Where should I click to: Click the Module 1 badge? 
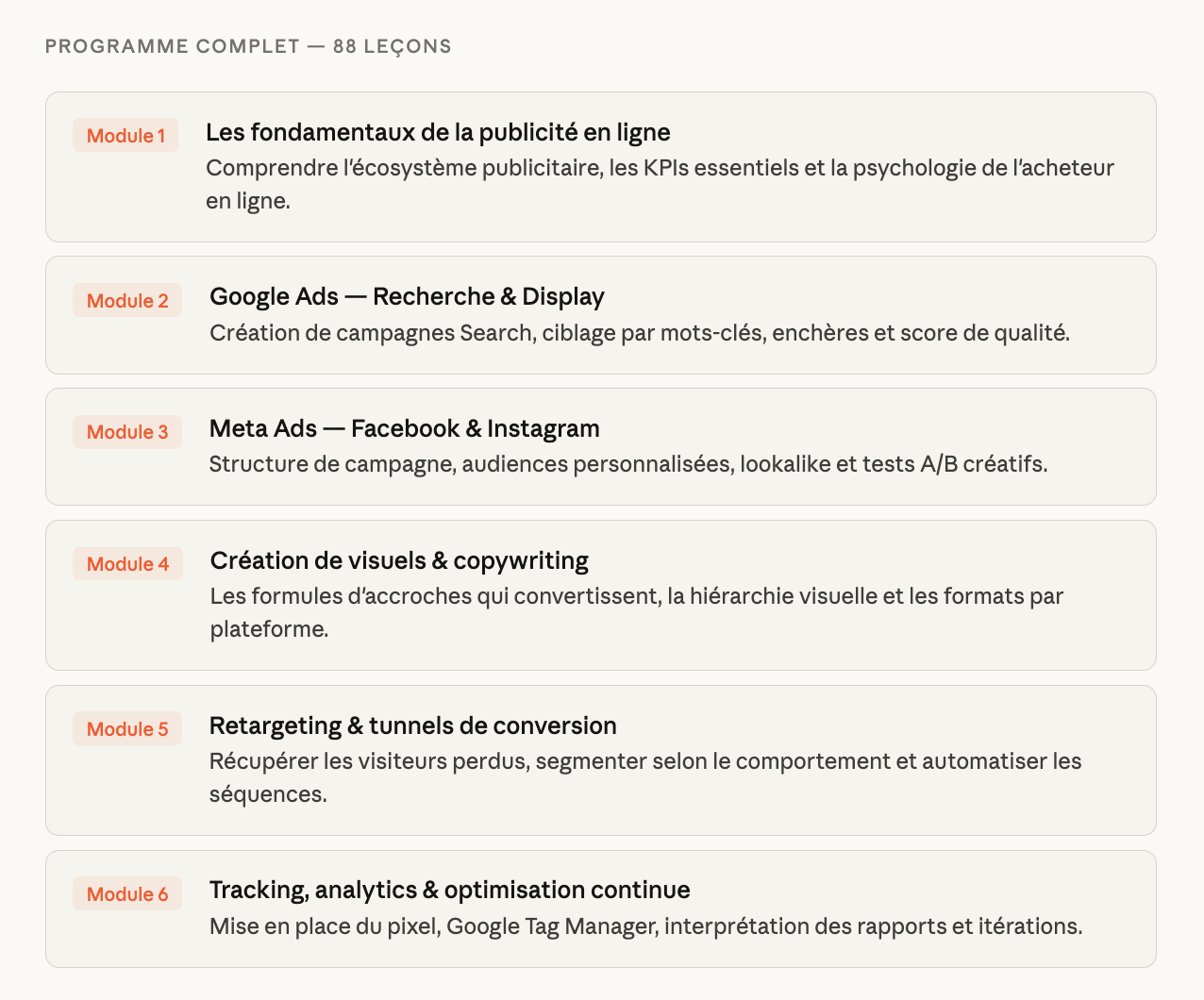pos(125,136)
